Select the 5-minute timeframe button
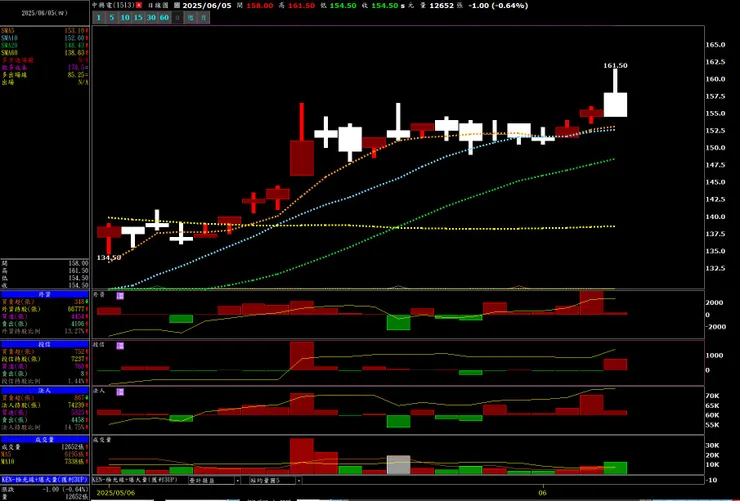Viewport: 740px width, 501px height. pos(111,17)
